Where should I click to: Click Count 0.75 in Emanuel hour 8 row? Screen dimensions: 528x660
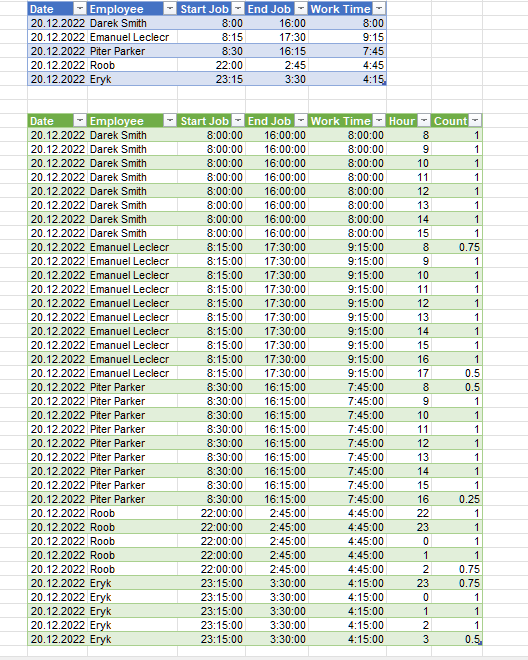(456, 247)
